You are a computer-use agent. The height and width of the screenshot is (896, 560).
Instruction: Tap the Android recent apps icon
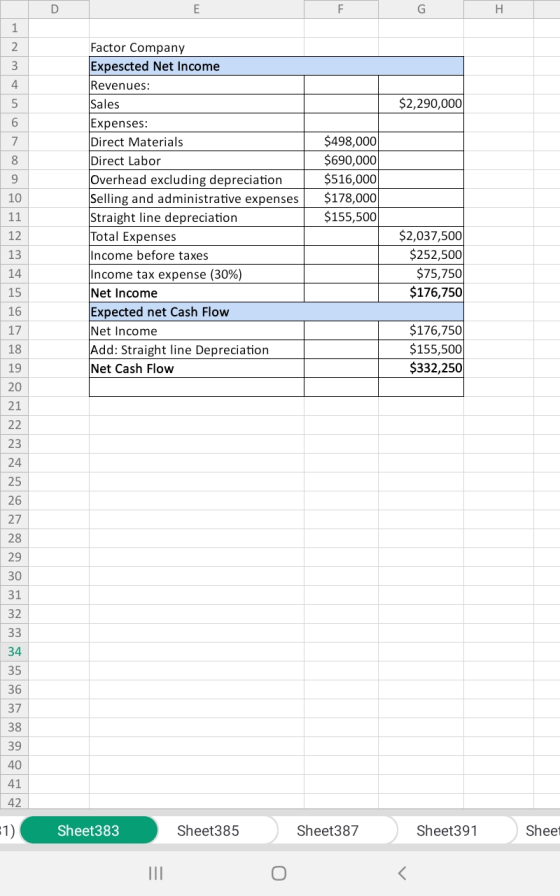pos(155,873)
